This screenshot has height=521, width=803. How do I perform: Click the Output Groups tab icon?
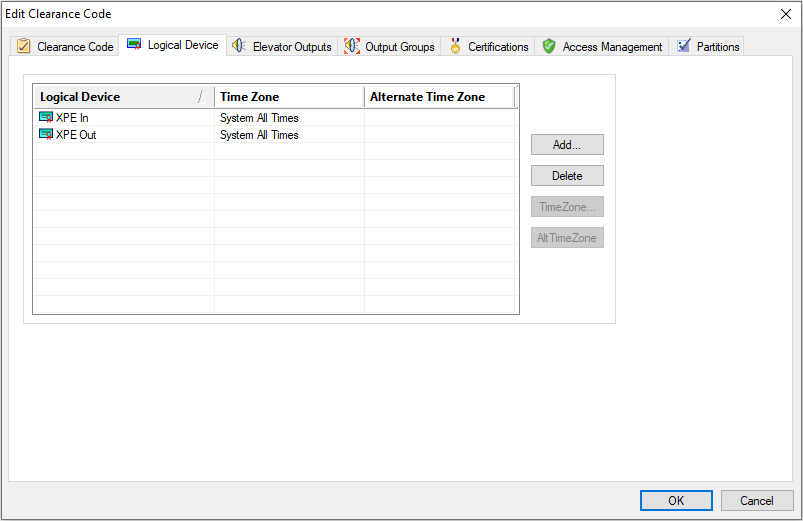click(352, 46)
